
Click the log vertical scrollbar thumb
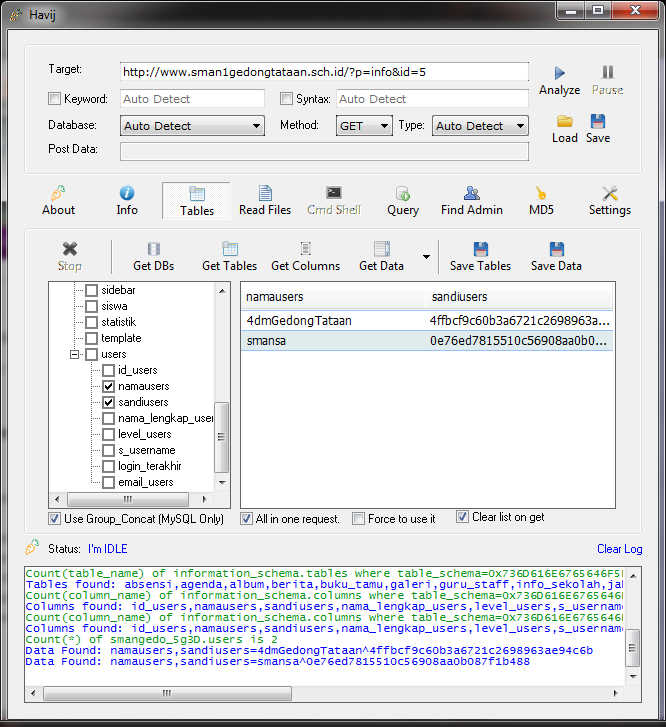coord(633,648)
